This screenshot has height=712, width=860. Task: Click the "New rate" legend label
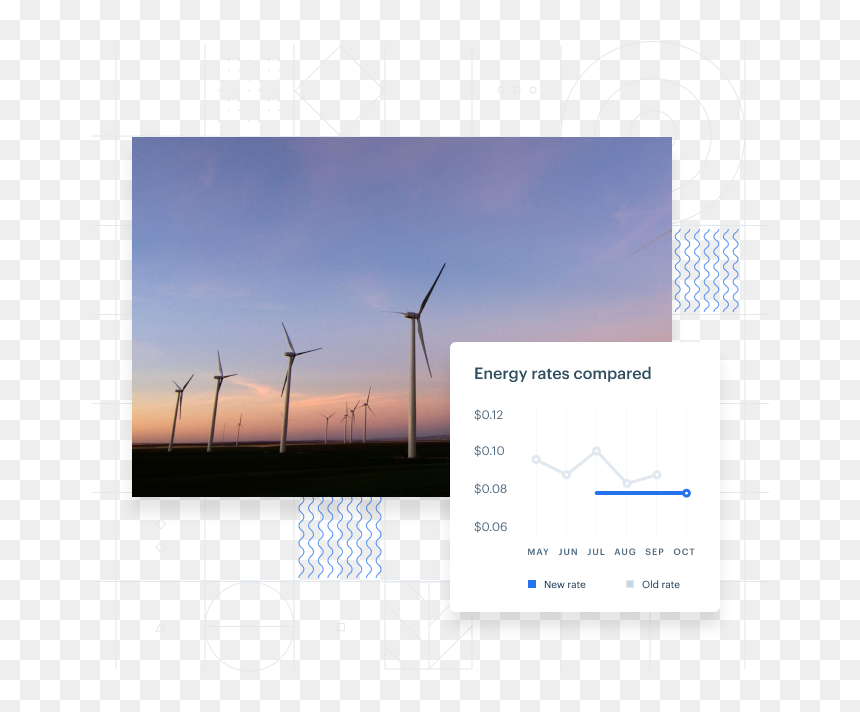pos(564,585)
